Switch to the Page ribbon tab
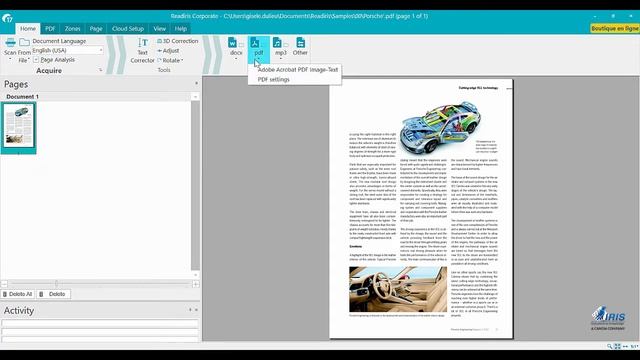640x360 pixels. pyautogui.click(x=96, y=29)
